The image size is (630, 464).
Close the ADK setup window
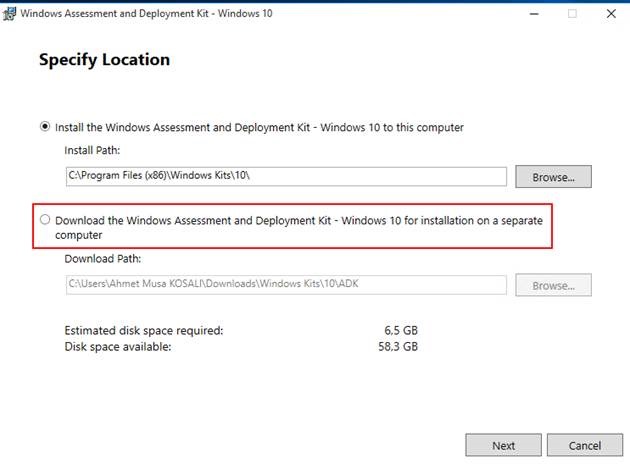(x=611, y=14)
